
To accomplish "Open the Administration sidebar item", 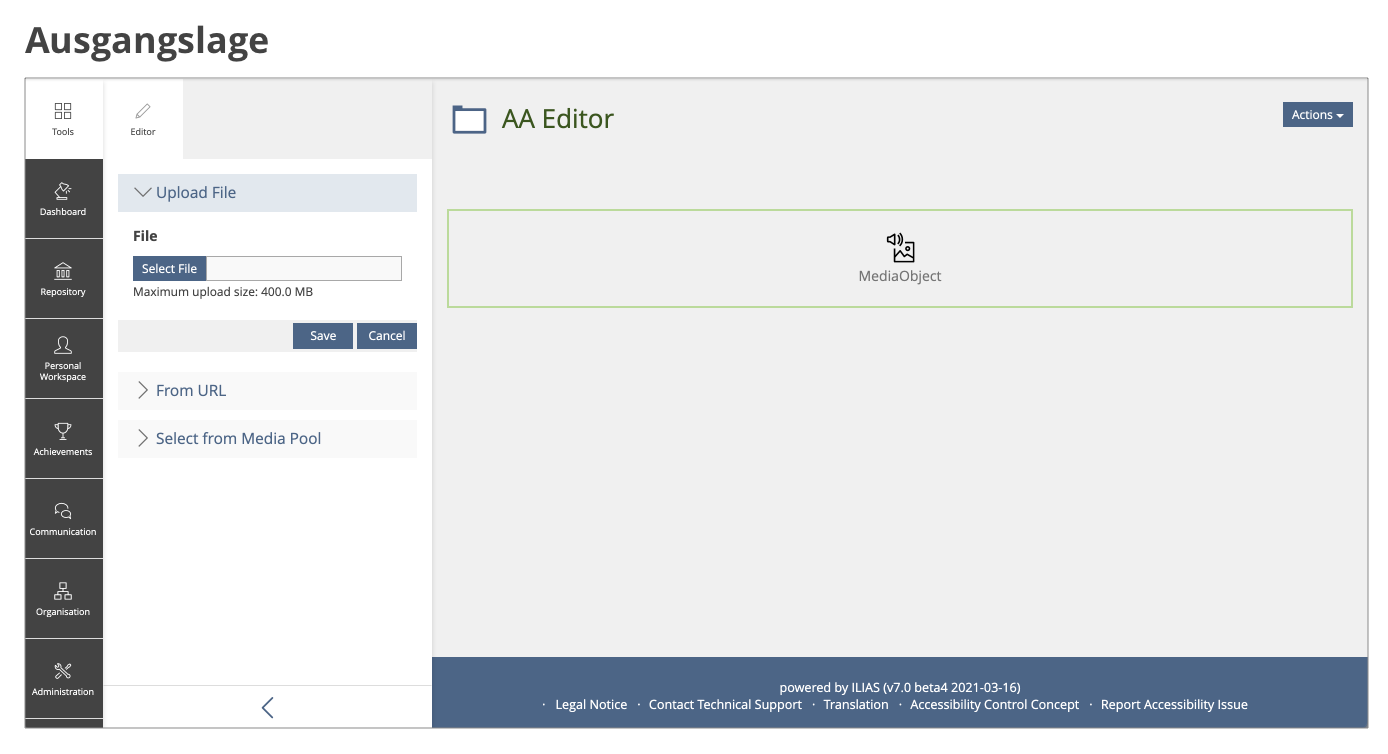I will coord(63,679).
